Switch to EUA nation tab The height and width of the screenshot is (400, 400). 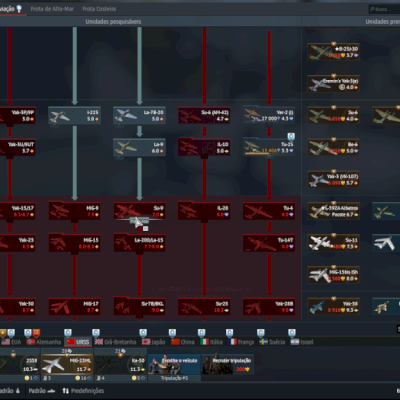tap(11, 342)
